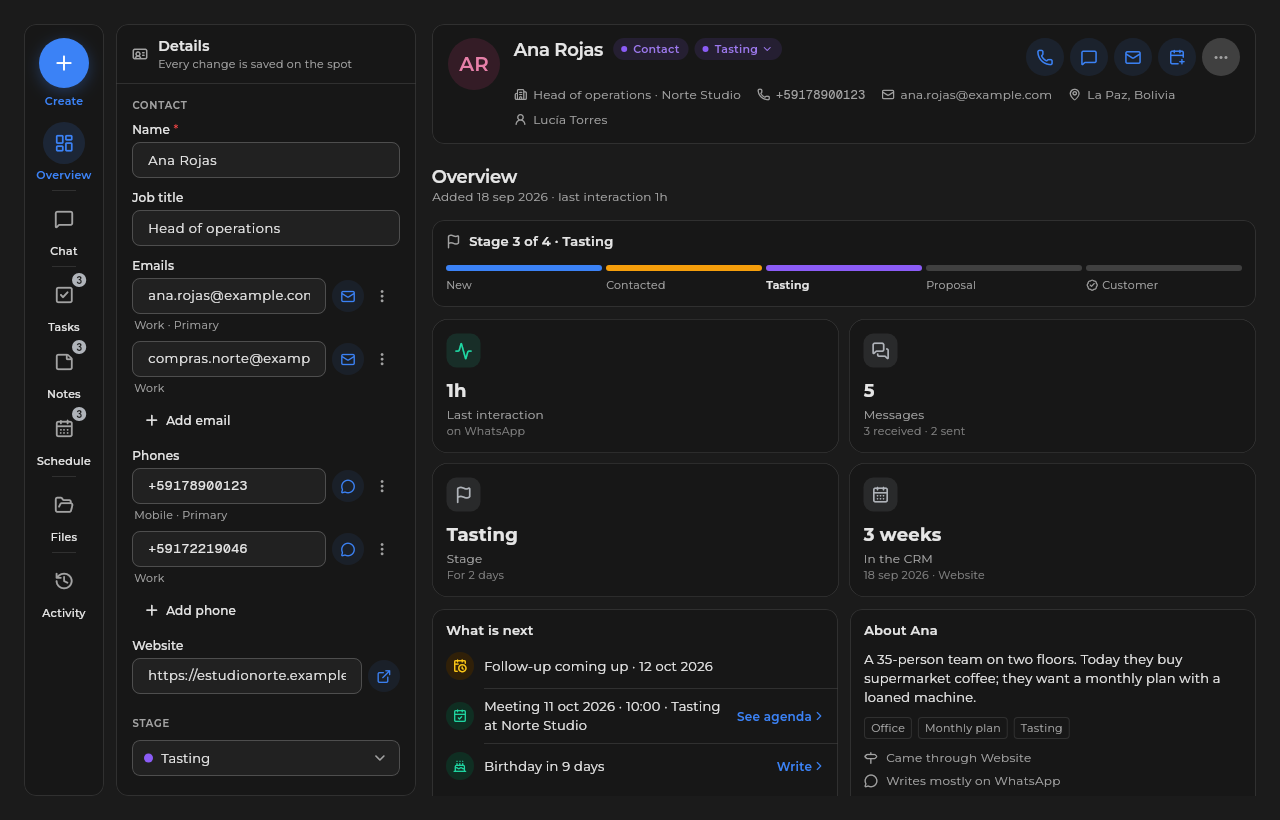
Task: Edit the Name field containing Ana Rojas
Action: coord(266,160)
